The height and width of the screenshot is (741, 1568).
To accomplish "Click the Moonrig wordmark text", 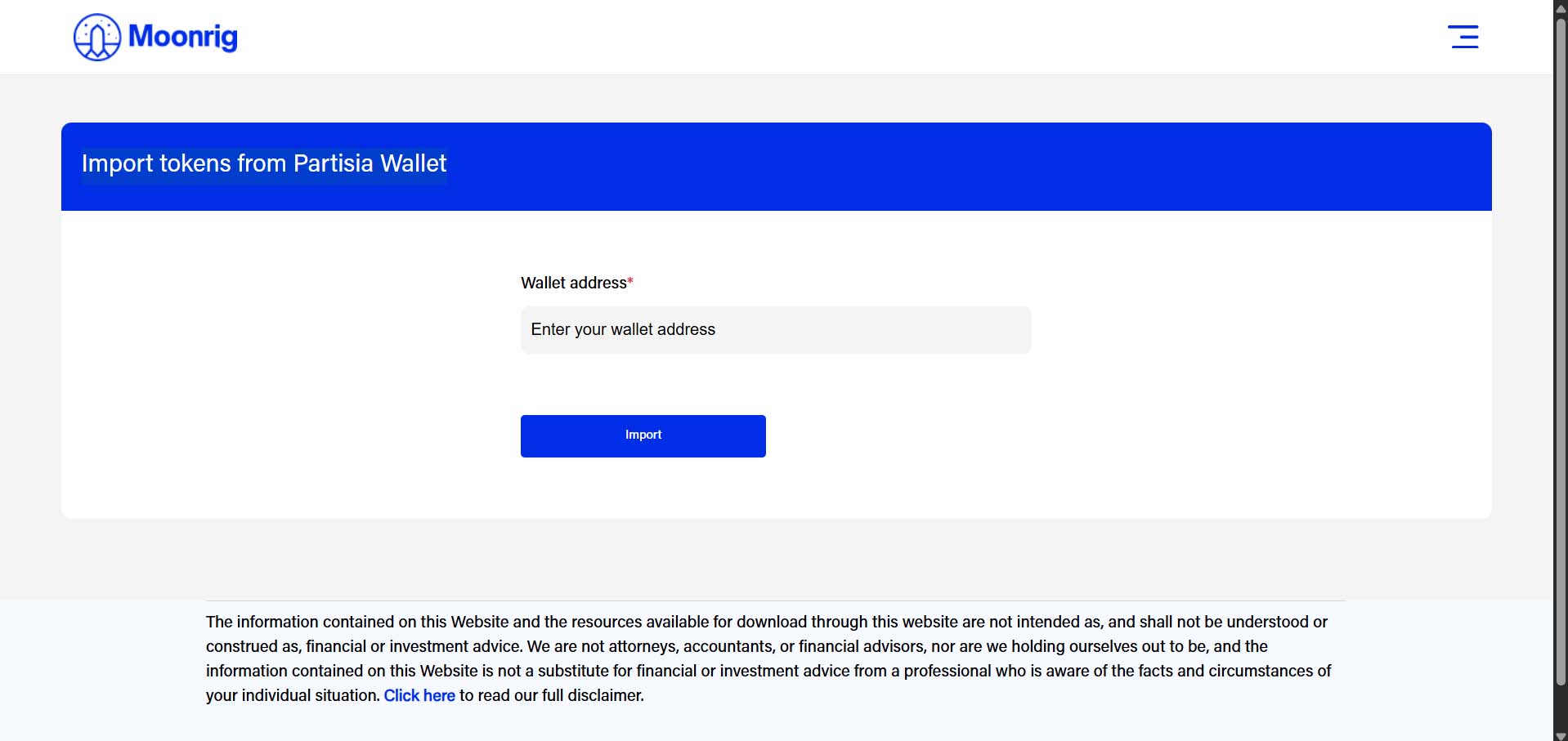I will pyautogui.click(x=183, y=37).
